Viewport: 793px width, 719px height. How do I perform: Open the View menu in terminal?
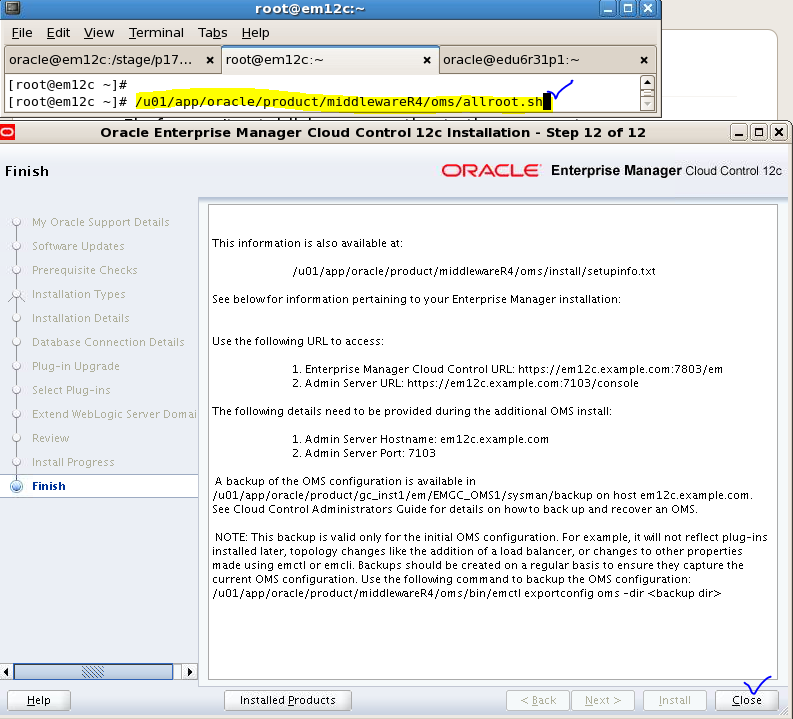tap(99, 33)
